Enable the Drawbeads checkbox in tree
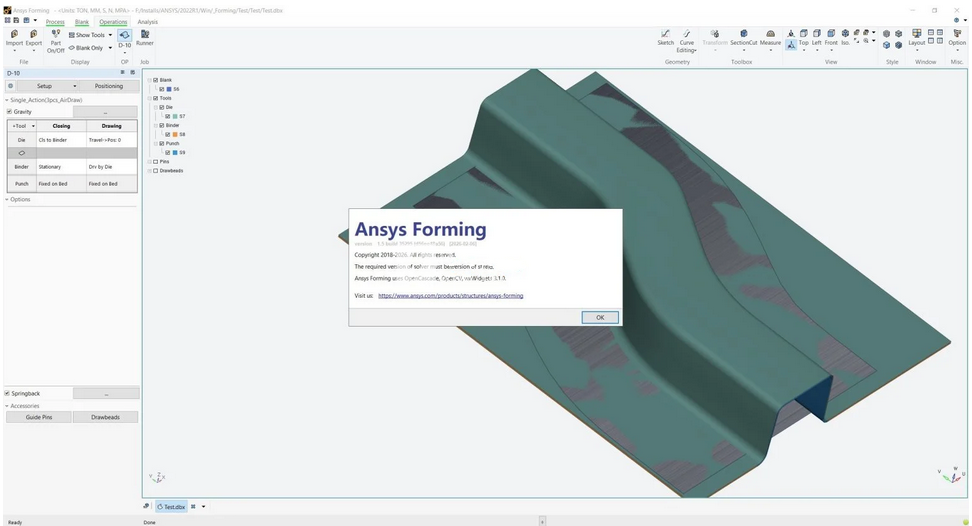This screenshot has width=972, height=526. tap(155, 171)
